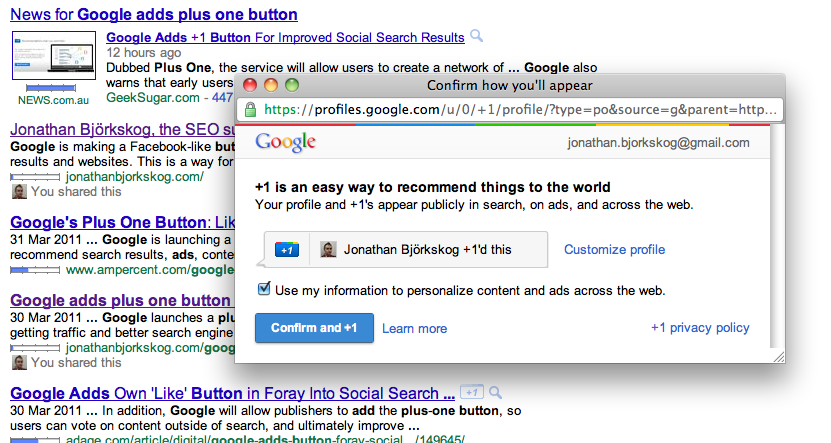Open 'News for Google adds plus one button'
831x443 pixels.
(154, 14)
